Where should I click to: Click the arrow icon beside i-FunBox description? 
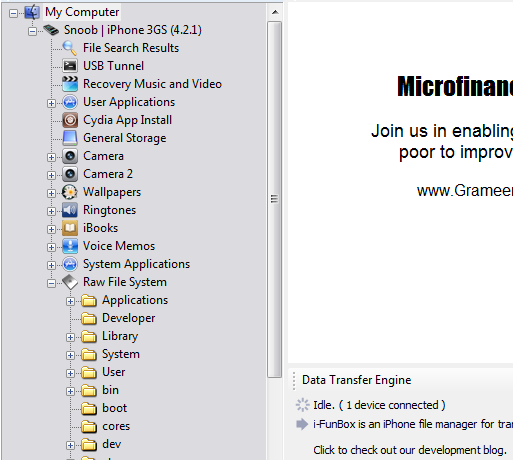[x=302, y=424]
